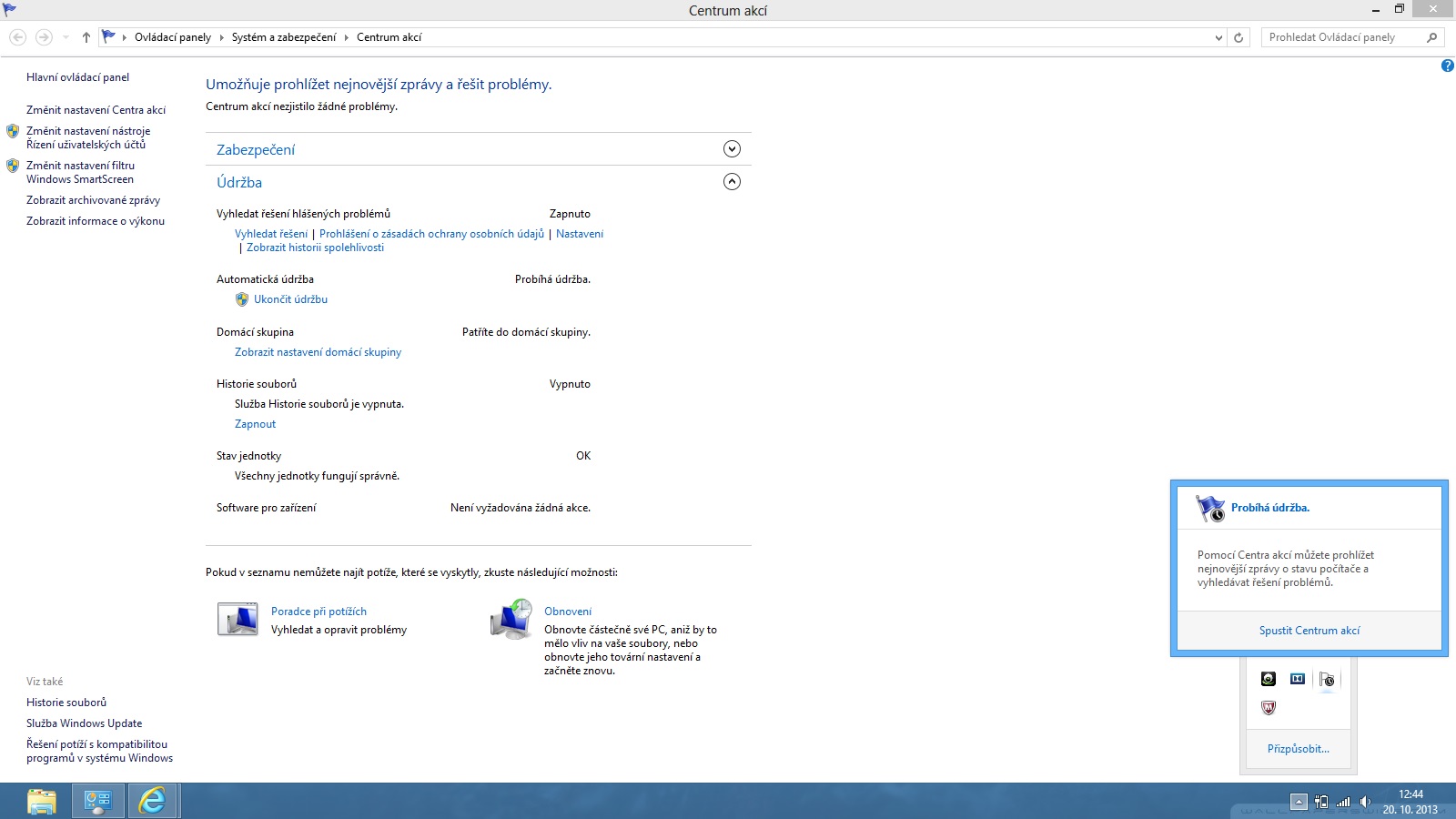Open Řešení potíží s kompatibilitou programů
The width and height of the screenshot is (1456, 819).
pos(99,751)
